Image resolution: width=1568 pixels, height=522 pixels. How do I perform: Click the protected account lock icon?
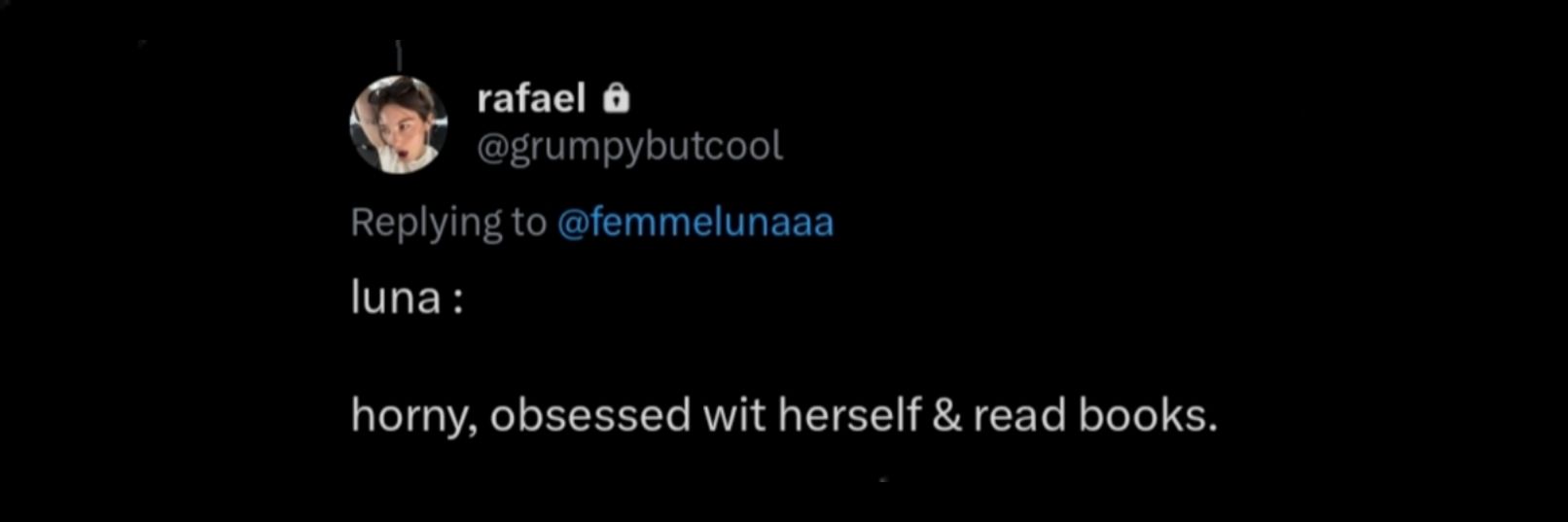click(x=617, y=98)
